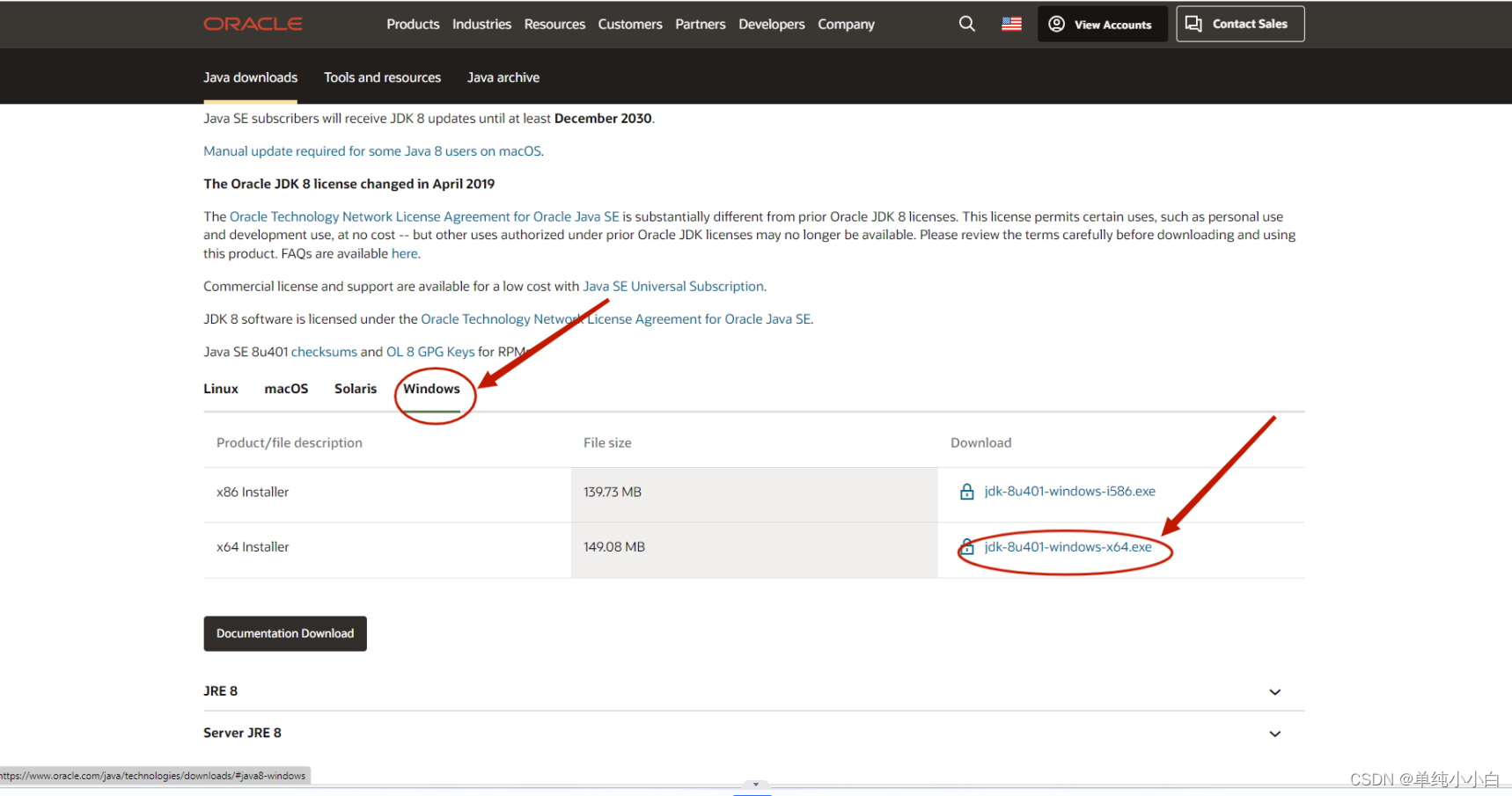The height and width of the screenshot is (796, 1512).
Task: Open the Oracle logo home link
Action: (x=253, y=24)
